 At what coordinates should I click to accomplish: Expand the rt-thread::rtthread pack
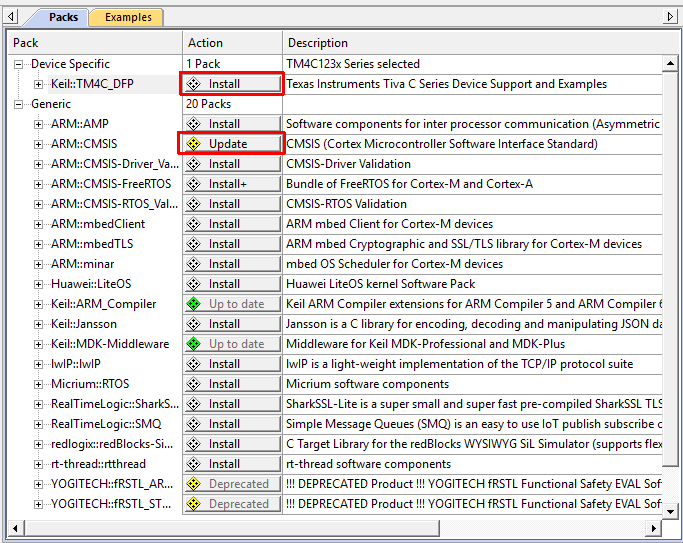(x=38, y=465)
